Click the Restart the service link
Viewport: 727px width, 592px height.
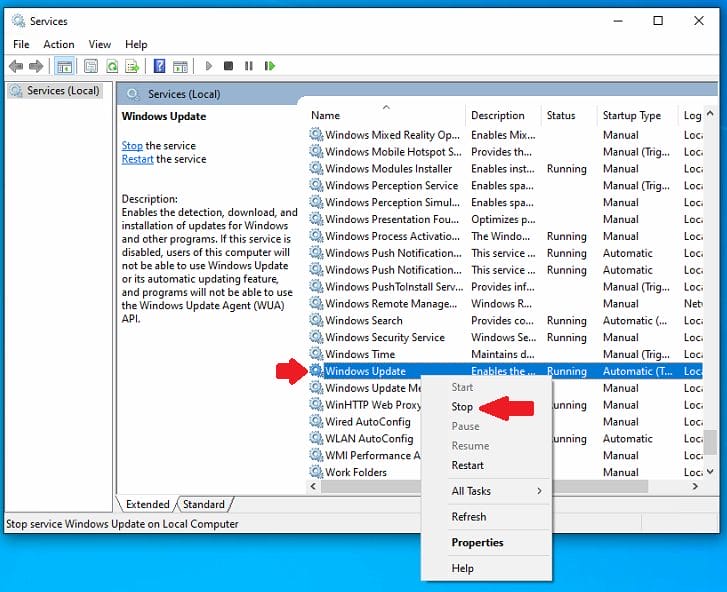[x=138, y=159]
